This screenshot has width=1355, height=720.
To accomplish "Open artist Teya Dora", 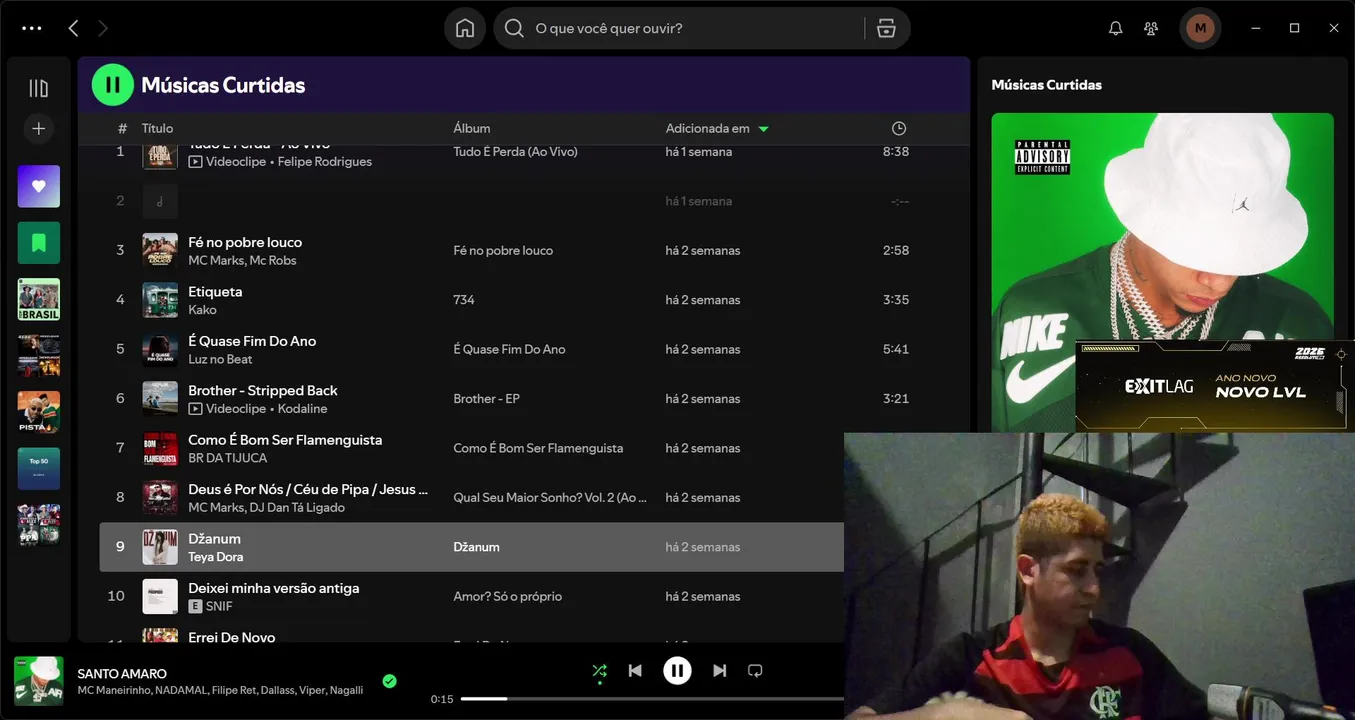I will (x=216, y=557).
